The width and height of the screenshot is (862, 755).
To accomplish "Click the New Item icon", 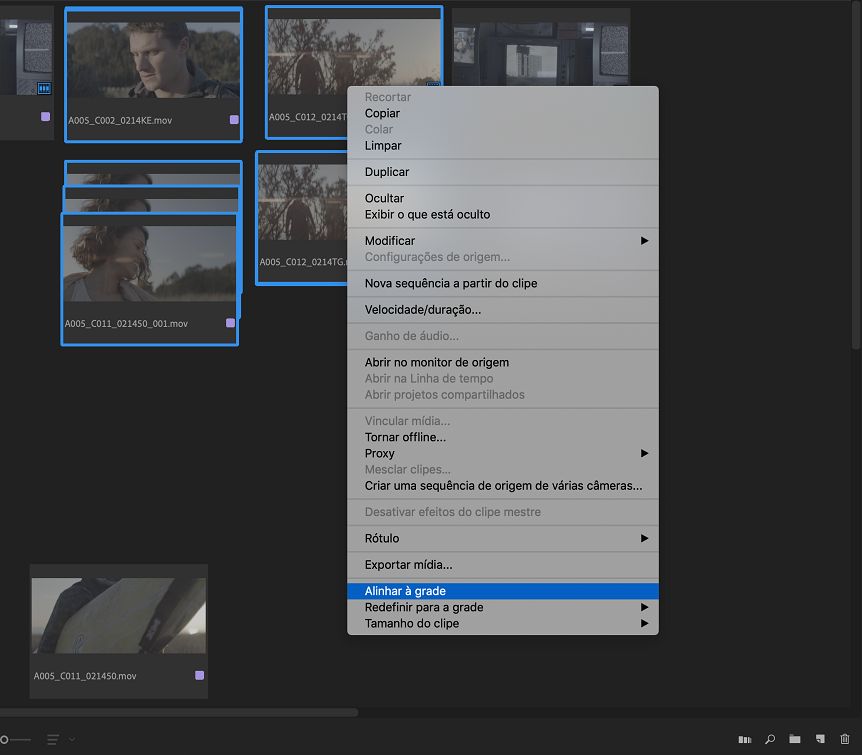I will (820, 739).
